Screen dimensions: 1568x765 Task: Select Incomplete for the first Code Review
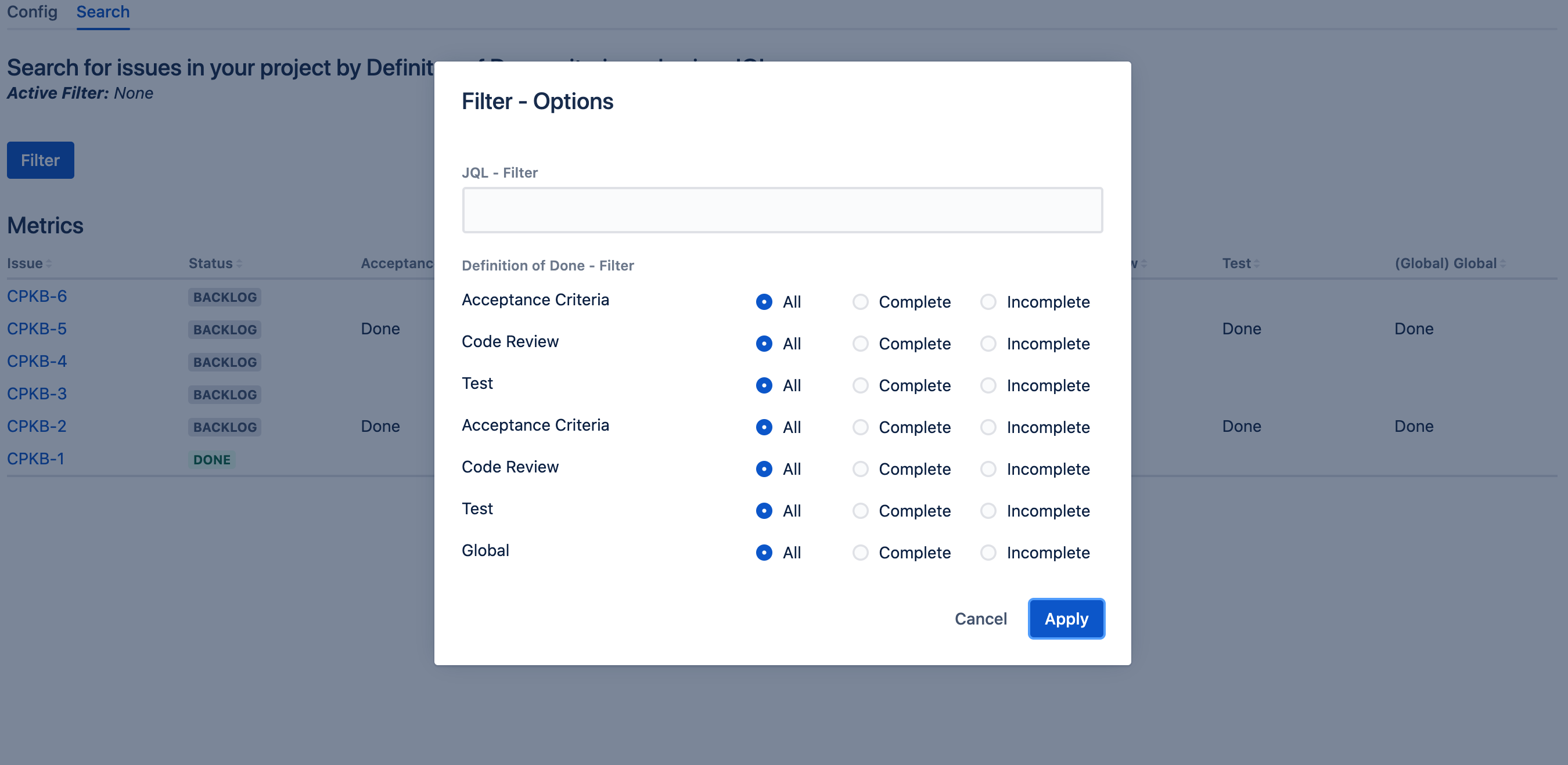[988, 344]
